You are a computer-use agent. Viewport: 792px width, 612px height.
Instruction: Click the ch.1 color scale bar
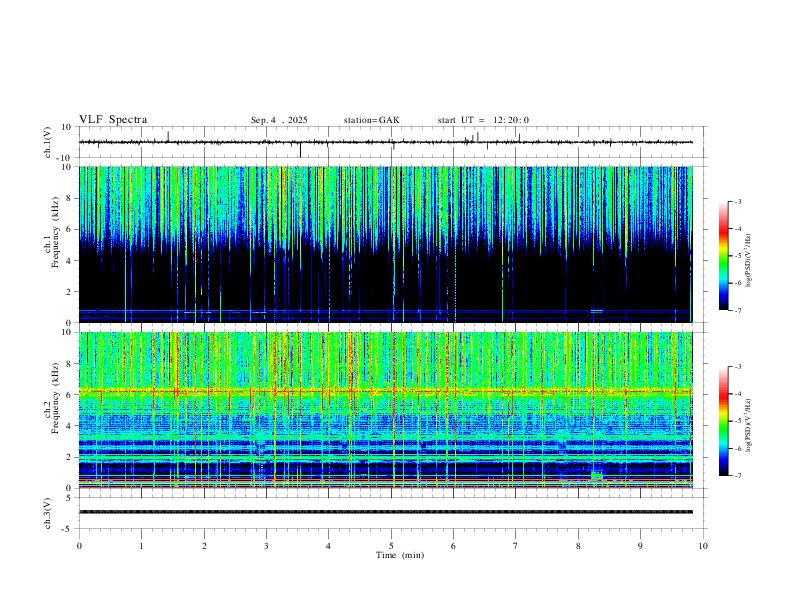723,256
